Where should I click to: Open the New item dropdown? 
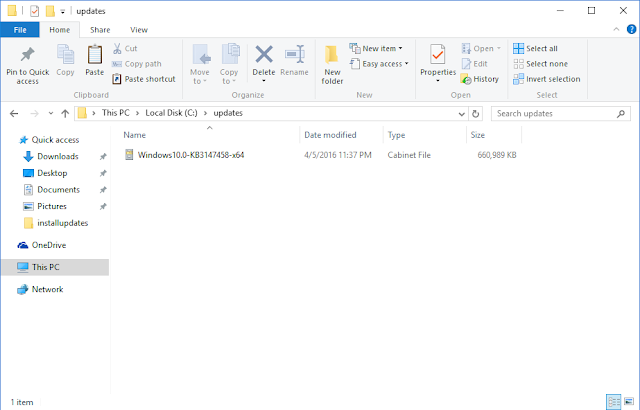(x=376, y=49)
